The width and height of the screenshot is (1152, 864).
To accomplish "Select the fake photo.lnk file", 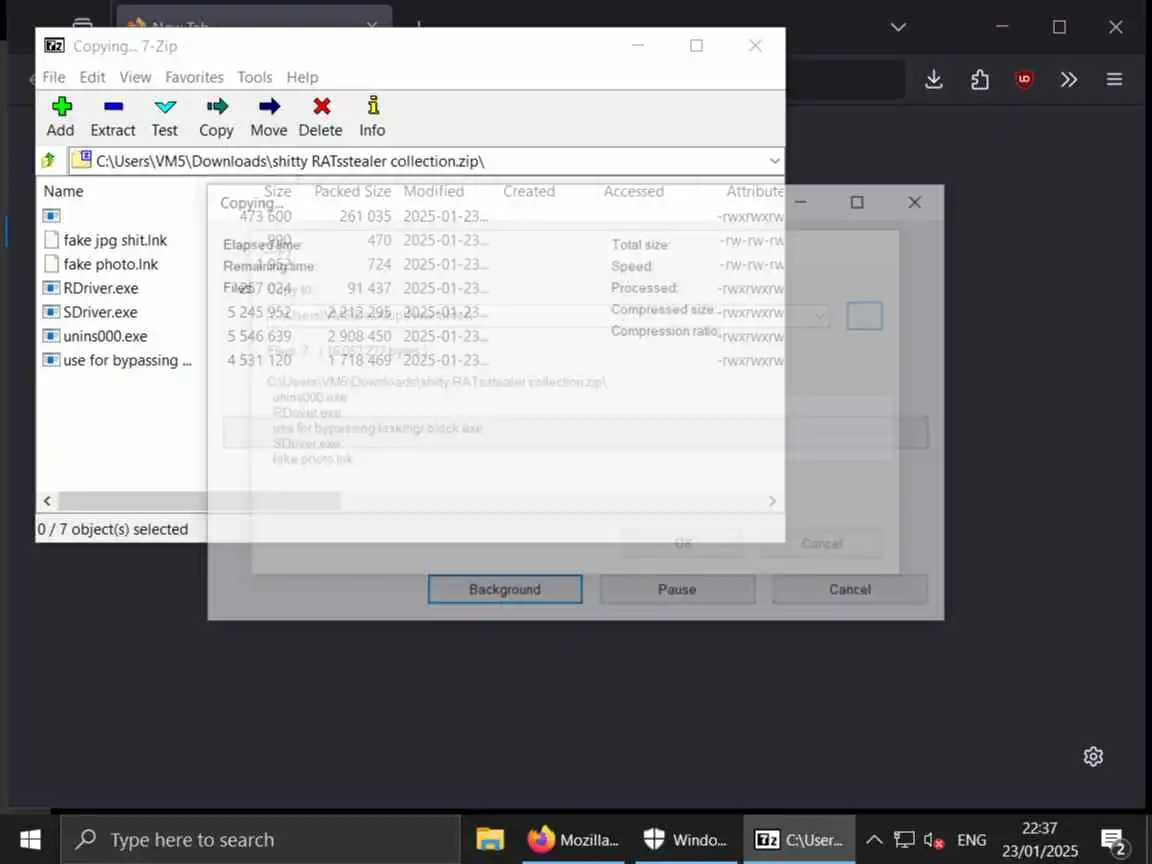I will click(x=111, y=264).
